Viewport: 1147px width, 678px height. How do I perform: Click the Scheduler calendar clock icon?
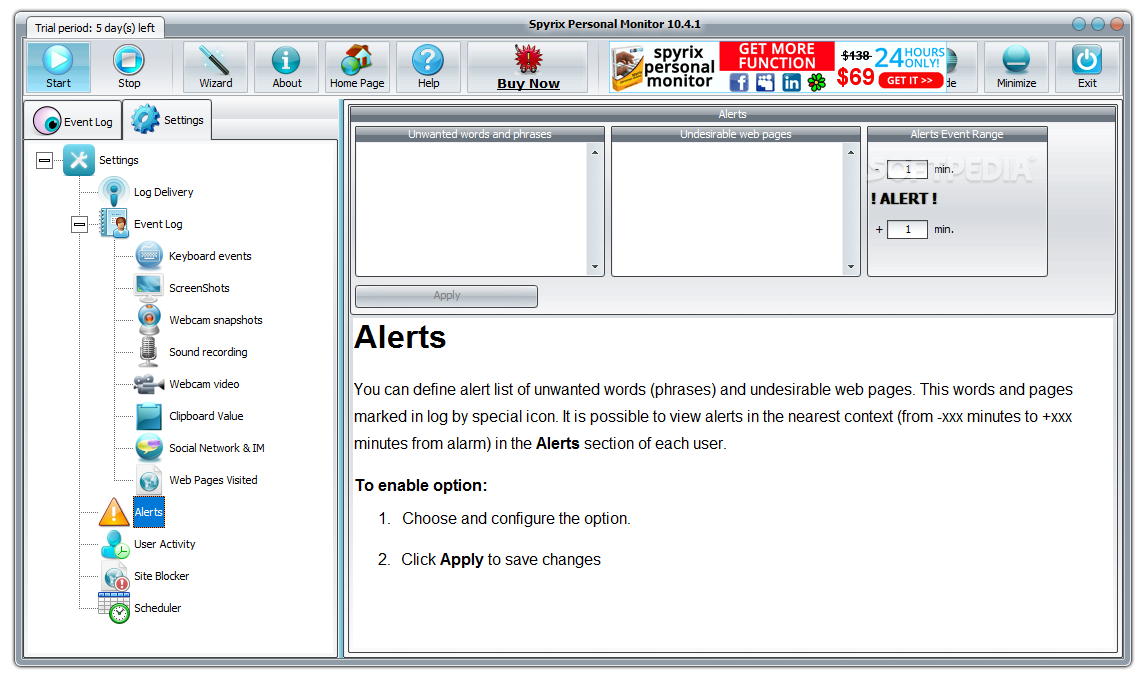(114, 608)
